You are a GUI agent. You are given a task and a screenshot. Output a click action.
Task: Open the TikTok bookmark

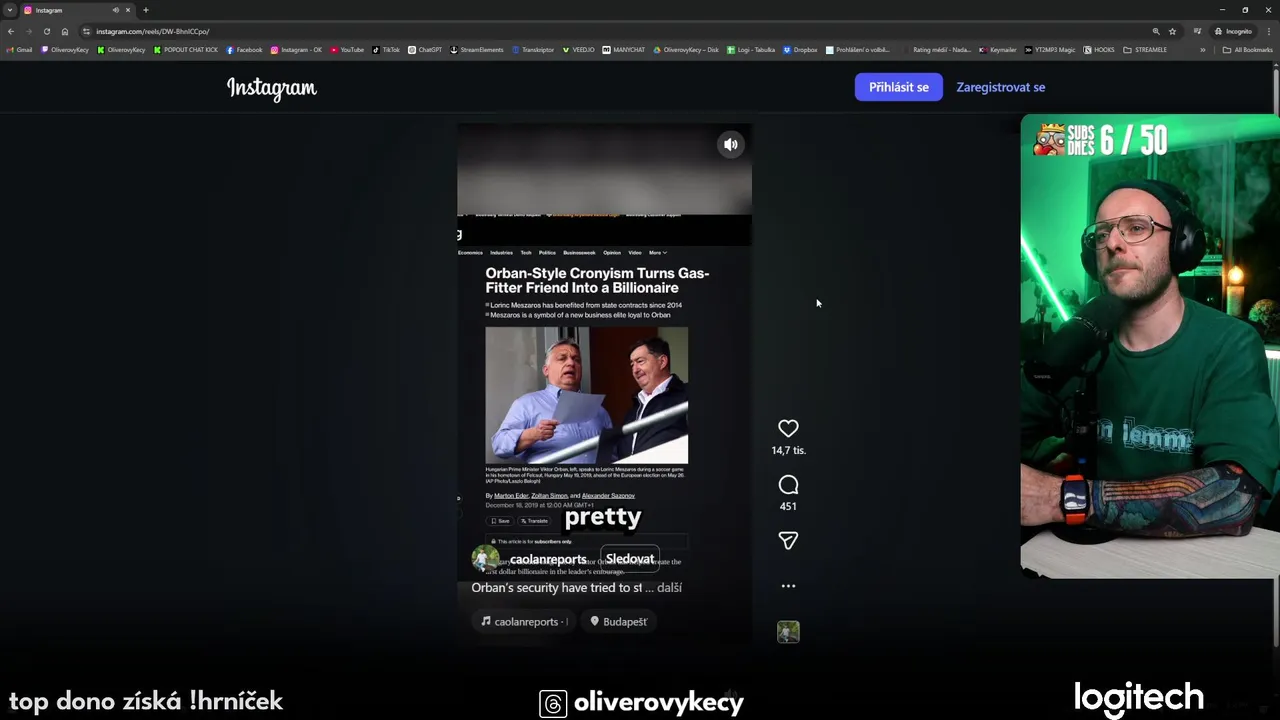386,50
